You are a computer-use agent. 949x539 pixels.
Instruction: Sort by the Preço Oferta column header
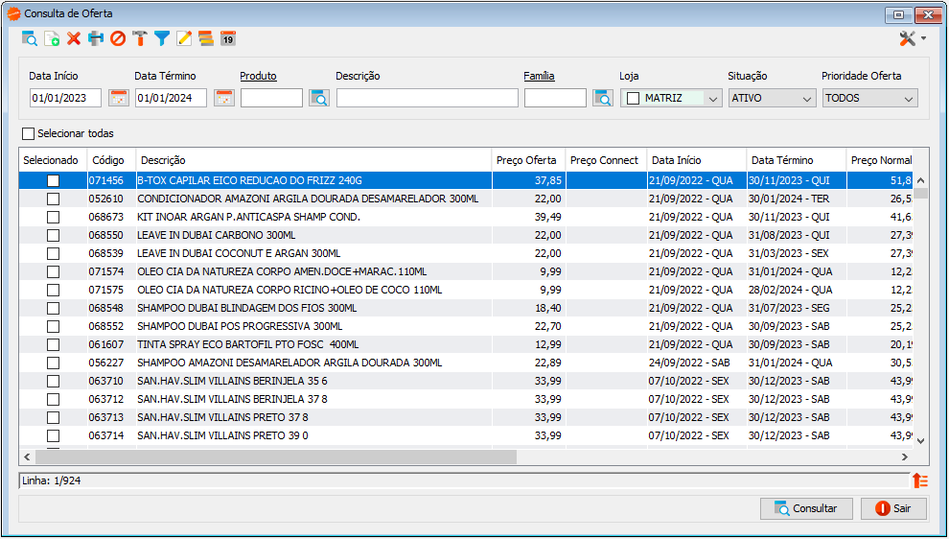coord(528,160)
